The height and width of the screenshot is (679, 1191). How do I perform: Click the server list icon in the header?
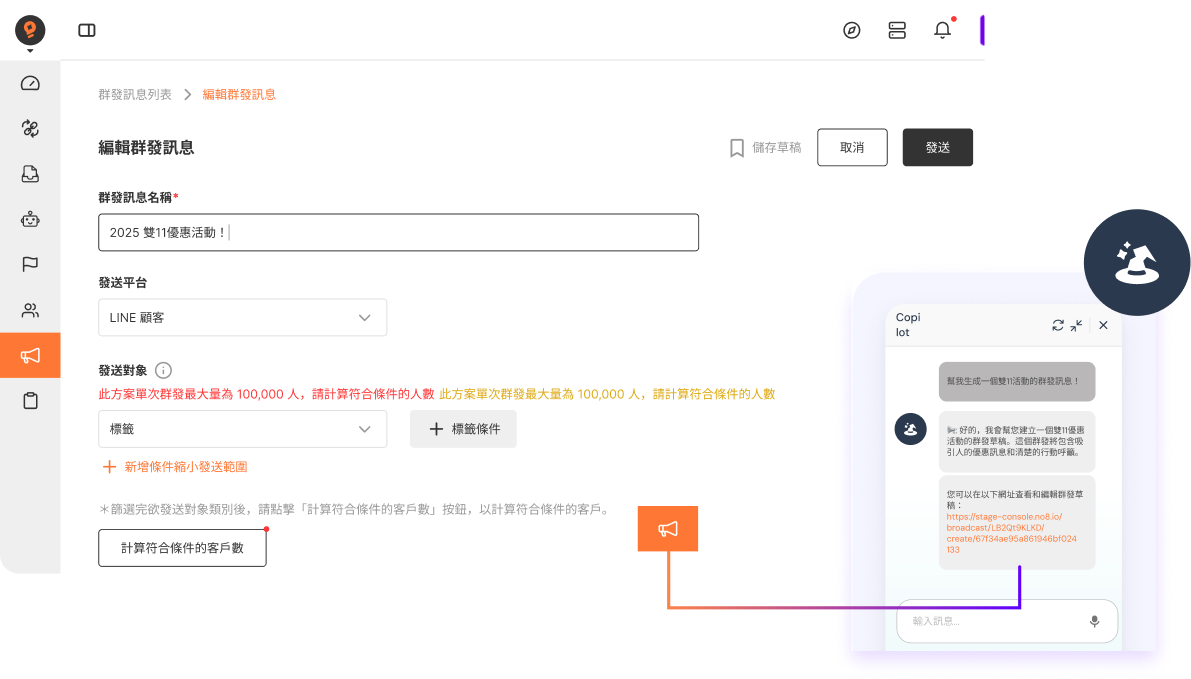click(x=897, y=30)
